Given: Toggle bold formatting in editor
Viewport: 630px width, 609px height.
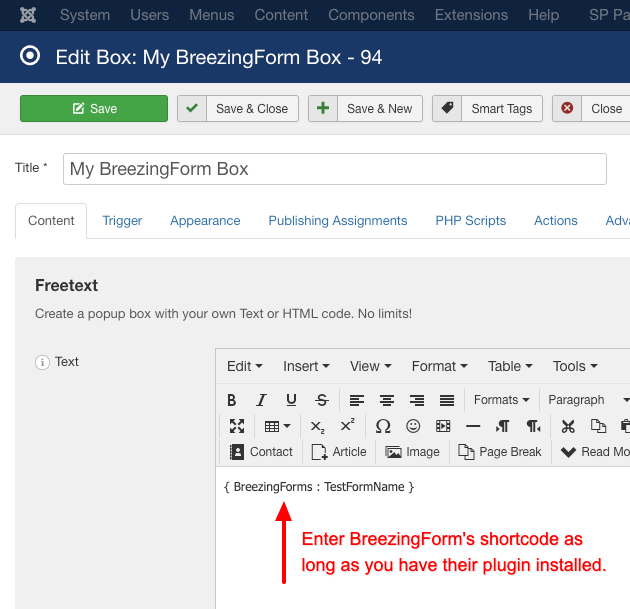Looking at the screenshot, I should (232, 400).
